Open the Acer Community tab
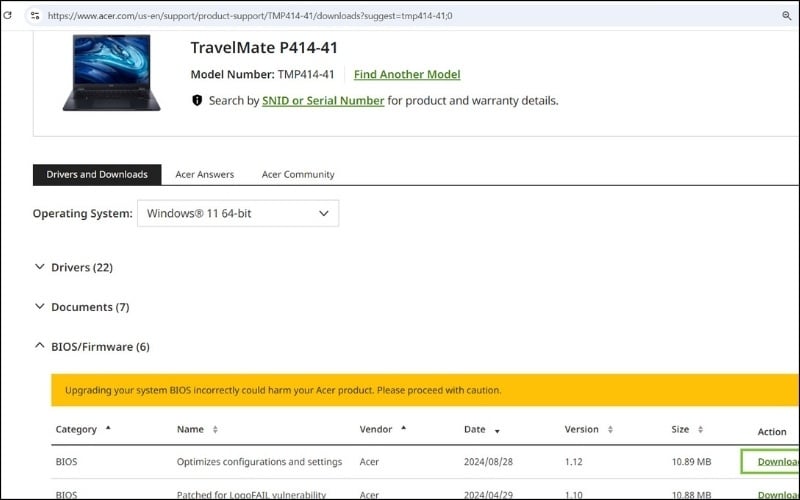The image size is (800, 500). [298, 174]
